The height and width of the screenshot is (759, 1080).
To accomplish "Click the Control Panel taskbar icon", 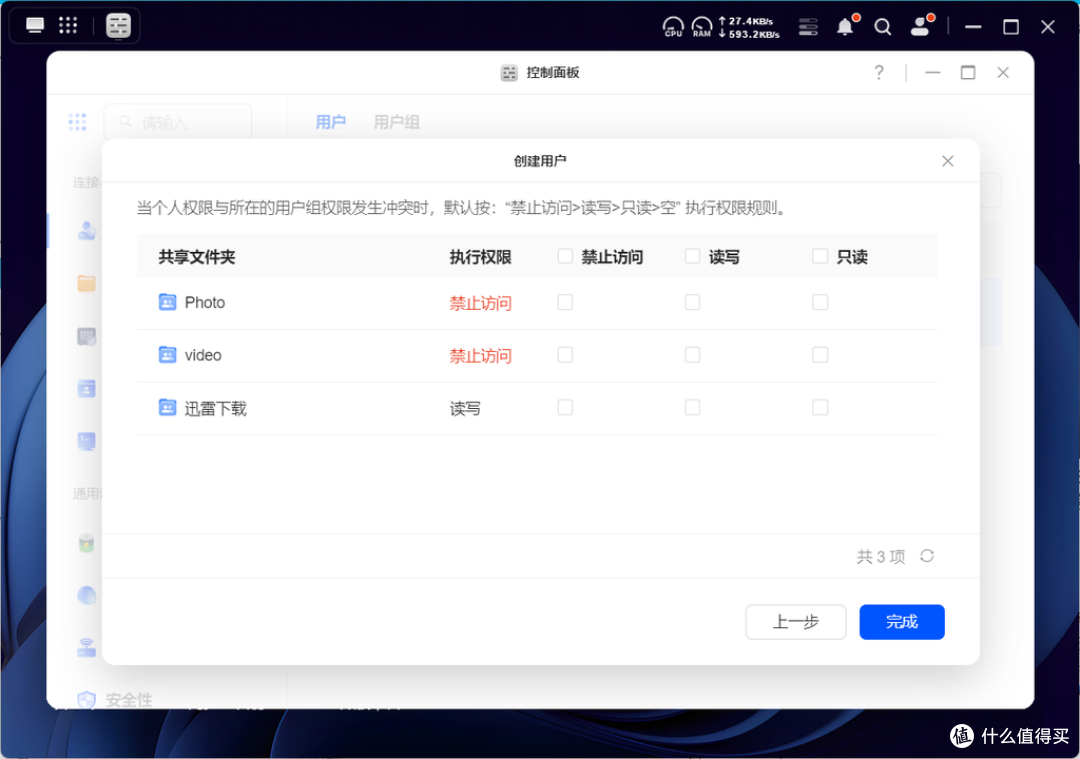I will [118, 26].
